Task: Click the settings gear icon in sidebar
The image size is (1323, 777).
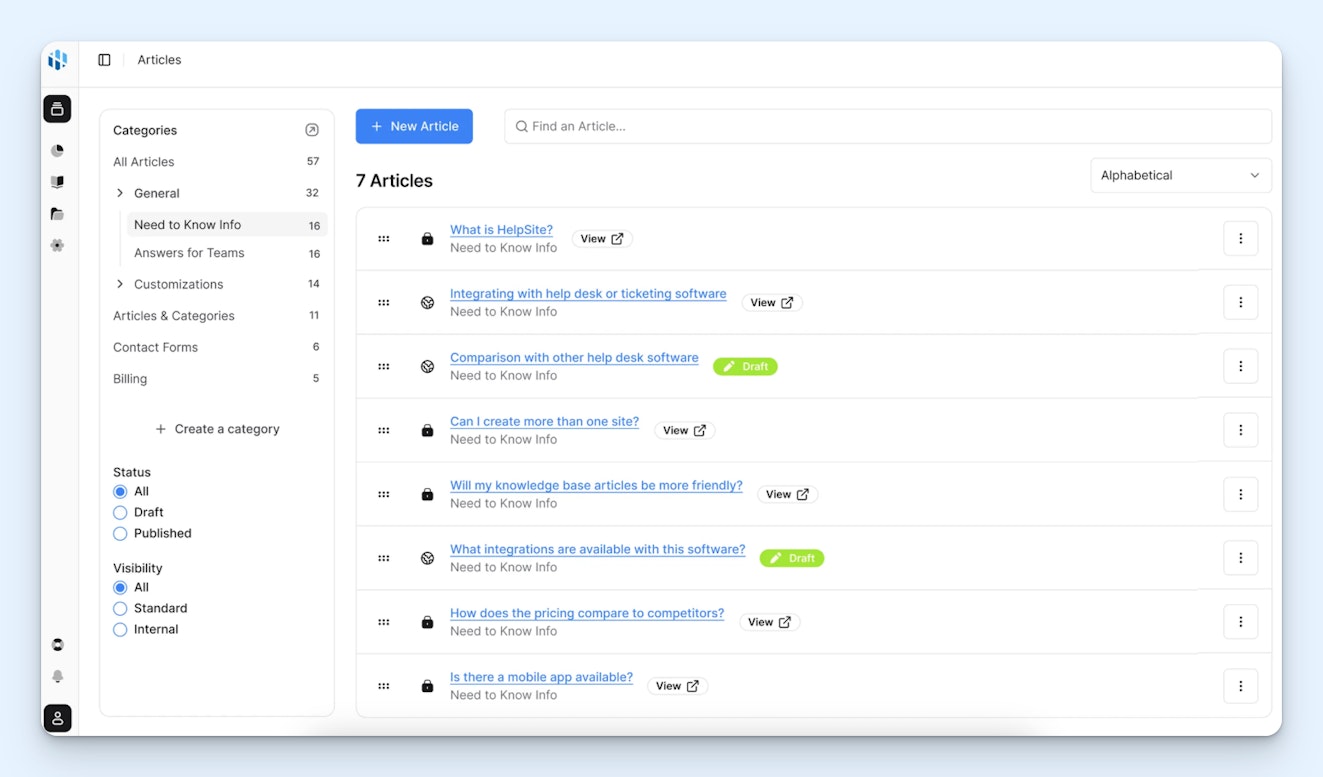Action: pyautogui.click(x=57, y=245)
